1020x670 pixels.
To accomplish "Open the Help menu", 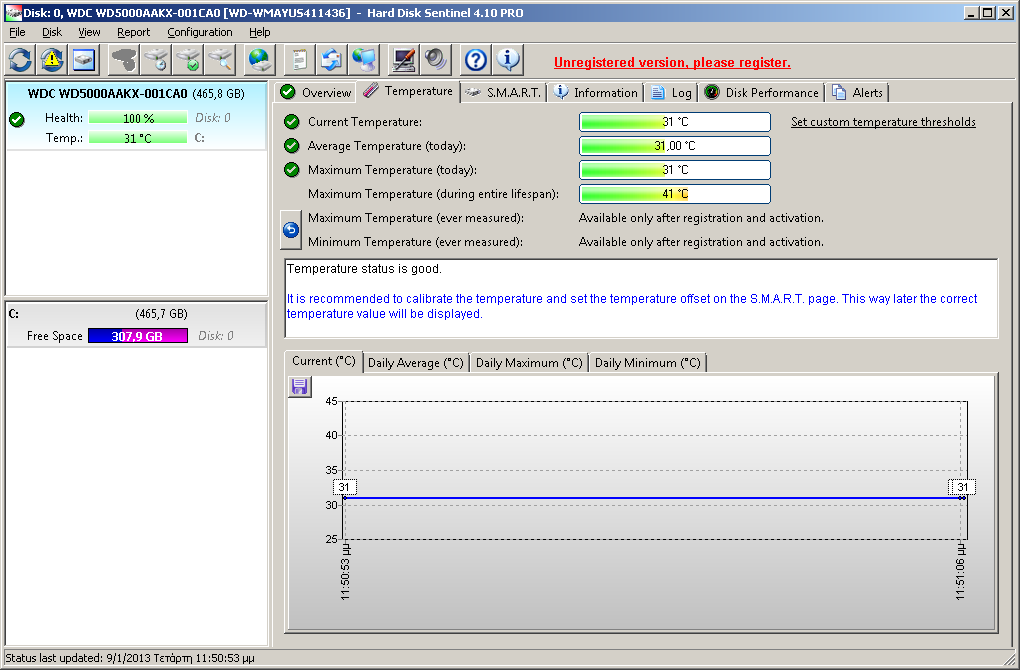I will [260, 32].
